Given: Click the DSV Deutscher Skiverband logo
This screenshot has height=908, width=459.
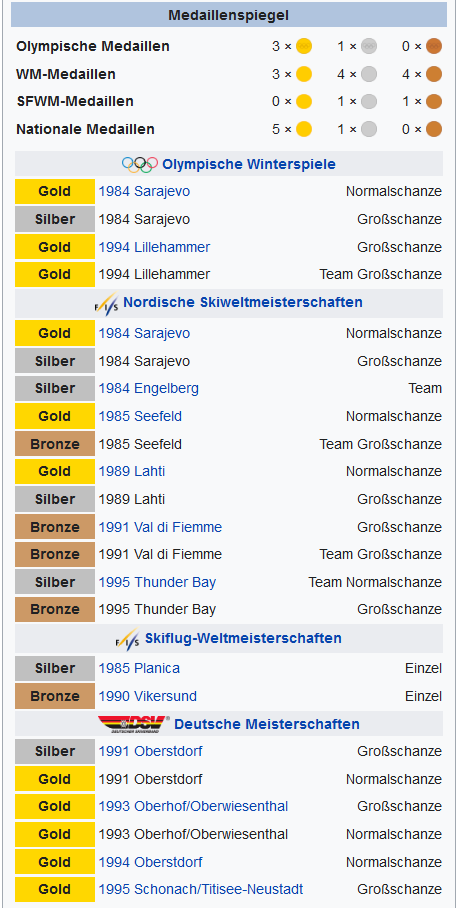Looking at the screenshot, I should [134, 724].
